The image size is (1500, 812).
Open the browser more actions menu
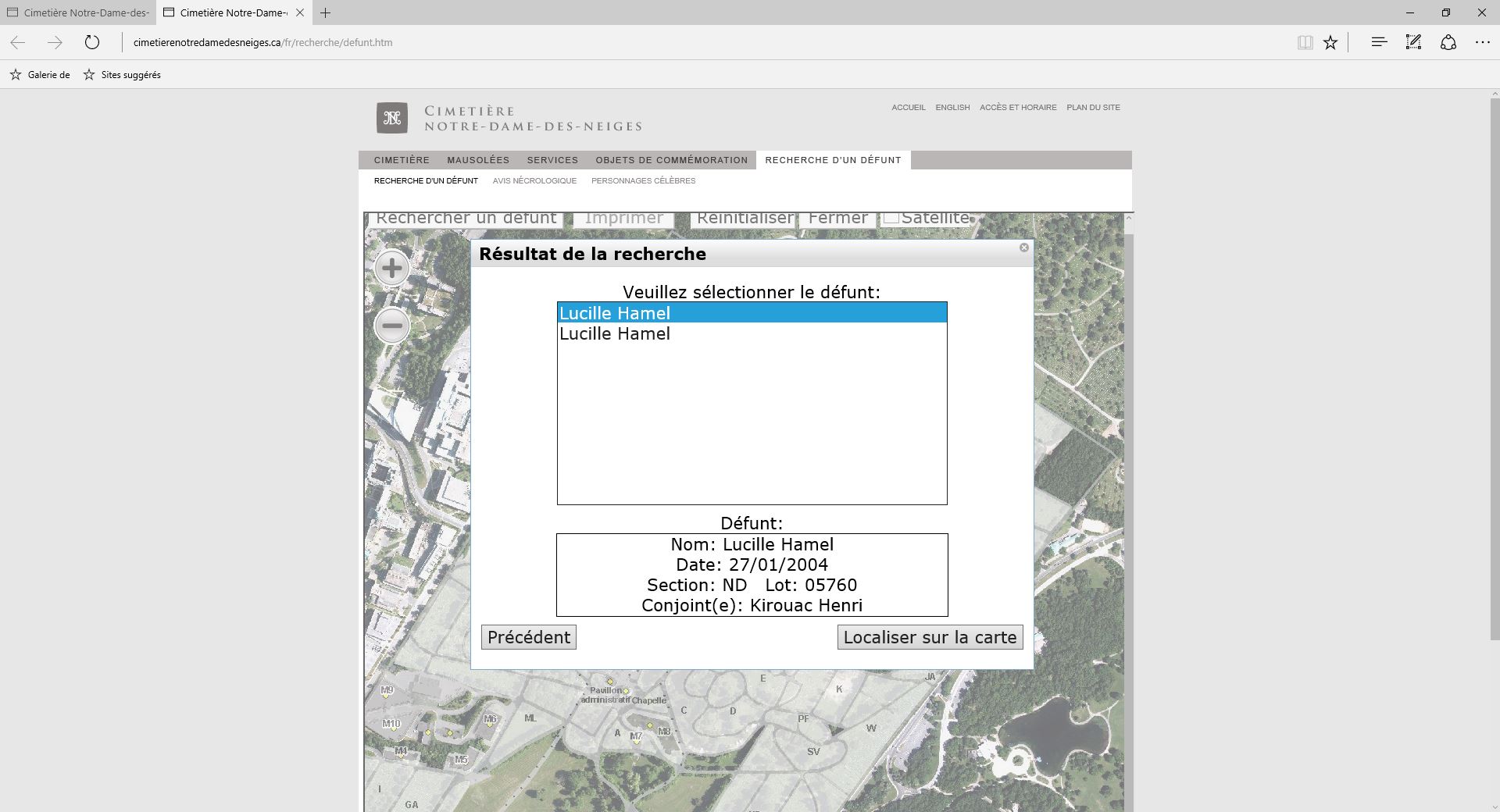point(1483,42)
